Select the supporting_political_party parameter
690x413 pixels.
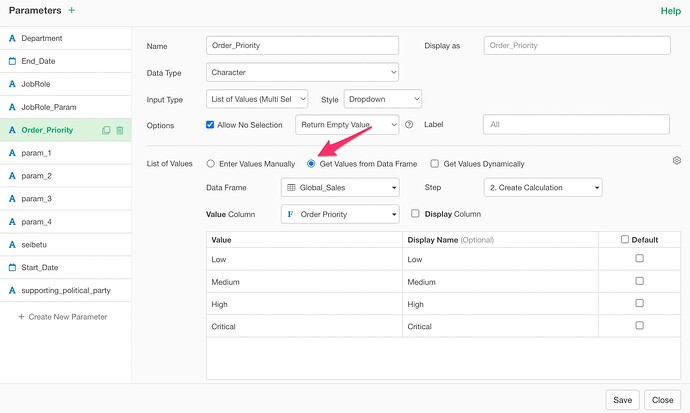coord(66,290)
